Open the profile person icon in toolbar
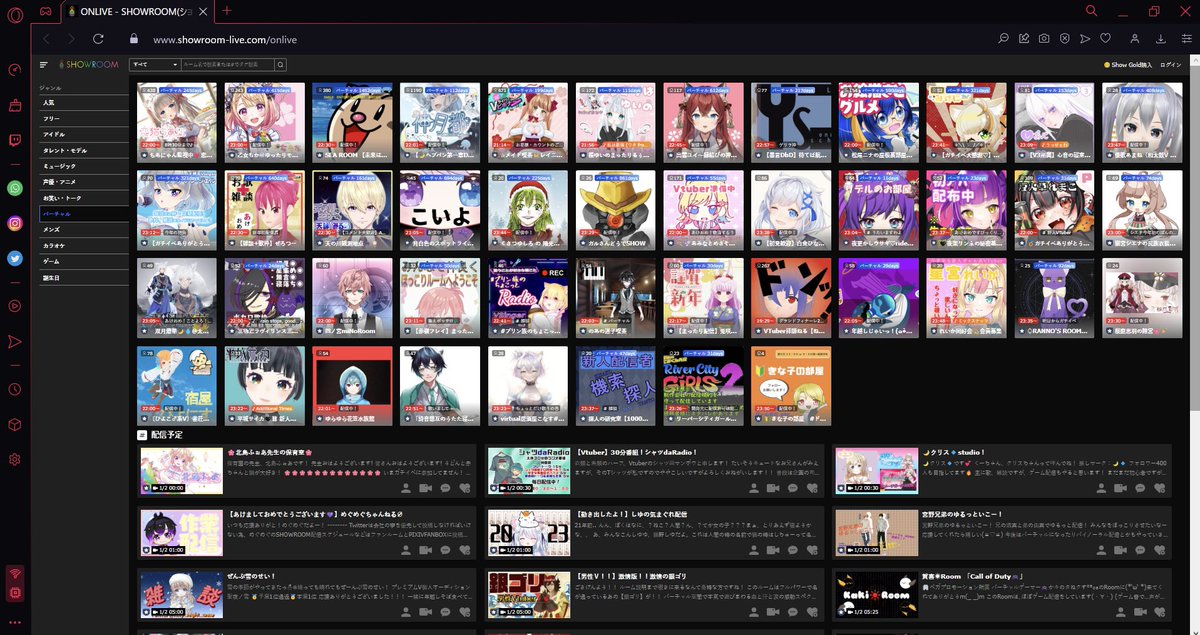This screenshot has height=635, width=1200. (1135, 39)
